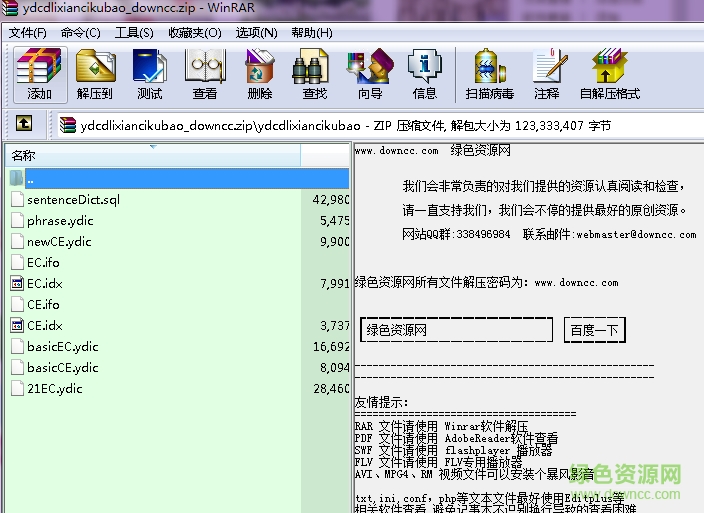704x513 pixels.
Task: Click the Add (添加) archive toolbar icon
Action: (x=39, y=74)
